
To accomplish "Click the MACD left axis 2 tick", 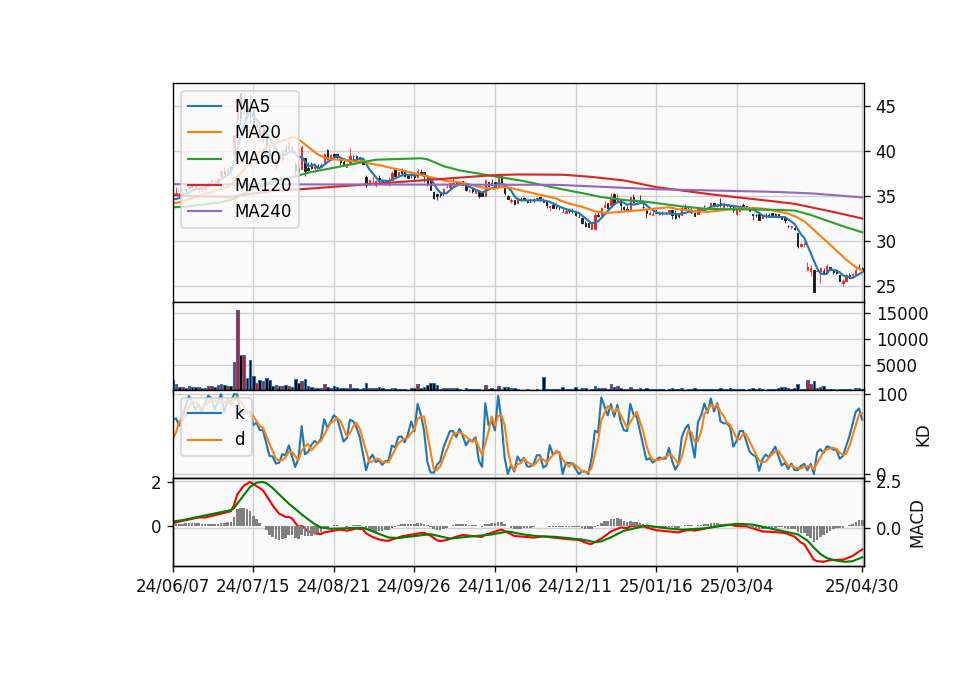I will pyautogui.click(x=156, y=483).
